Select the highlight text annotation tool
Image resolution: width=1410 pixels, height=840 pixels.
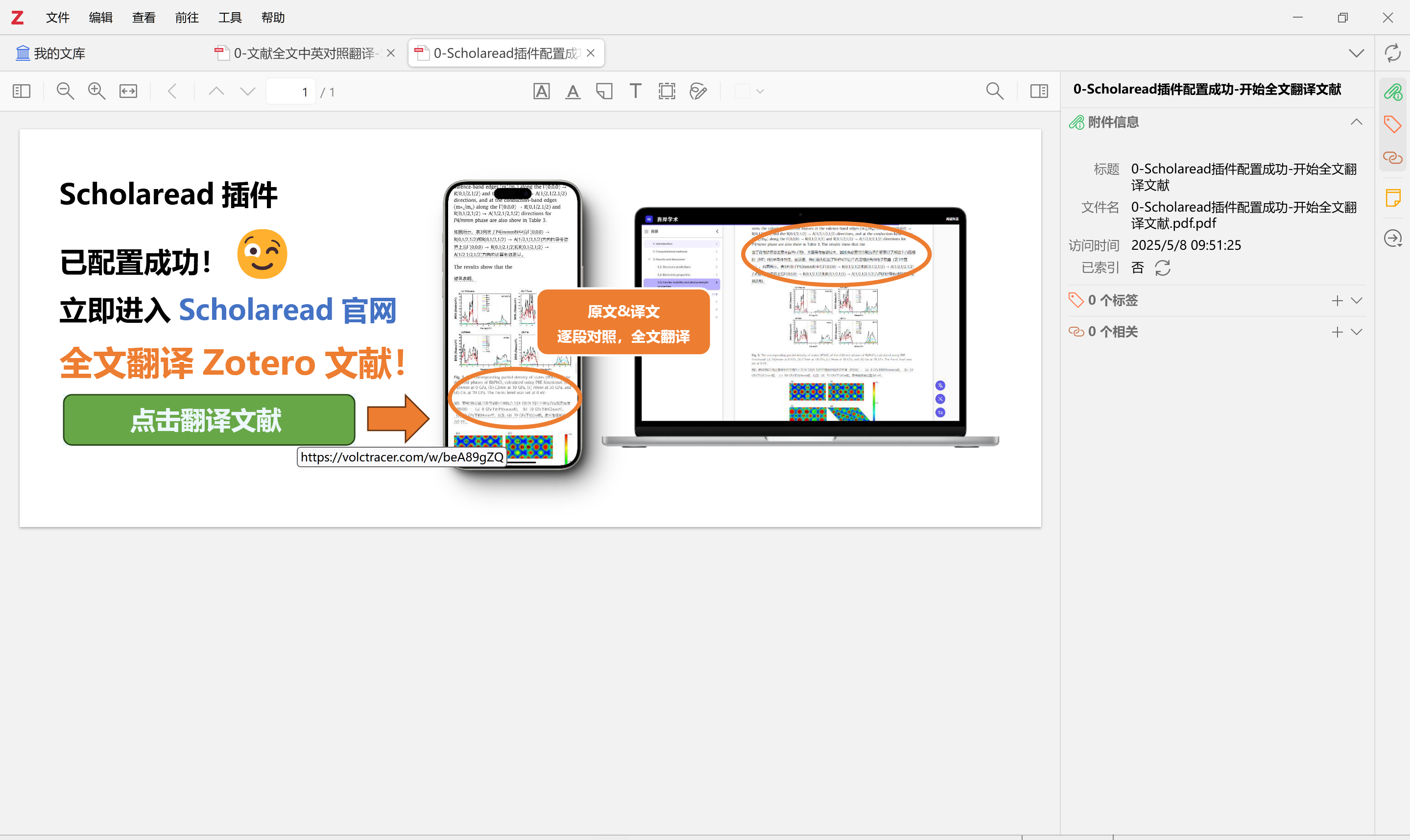(x=542, y=91)
